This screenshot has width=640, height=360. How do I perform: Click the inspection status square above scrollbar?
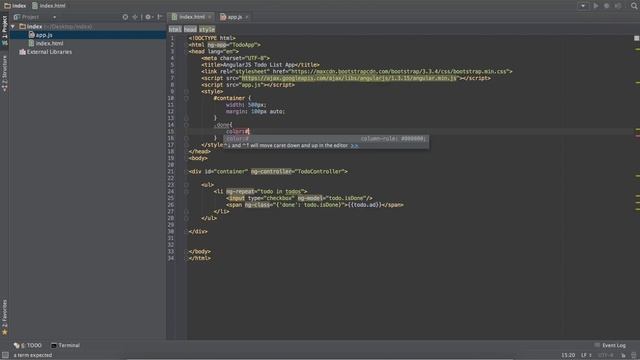click(x=636, y=38)
